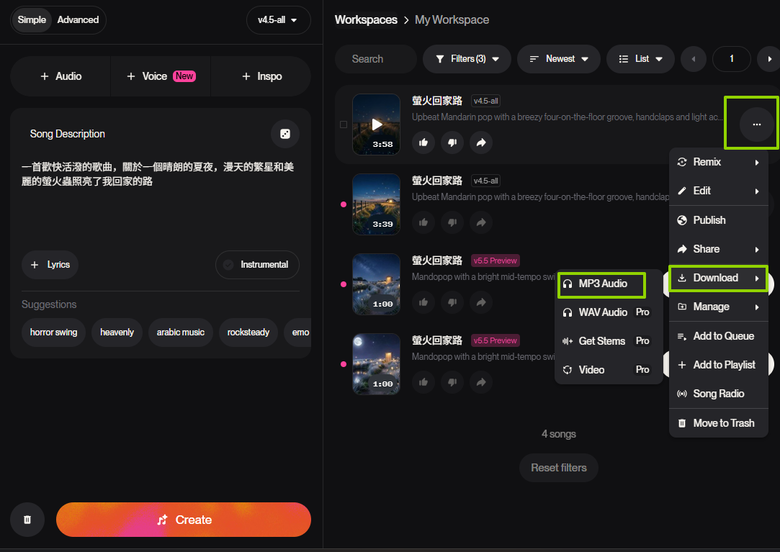This screenshot has height=552, width=780.
Task: Open the List view dropdown
Action: tap(641, 59)
